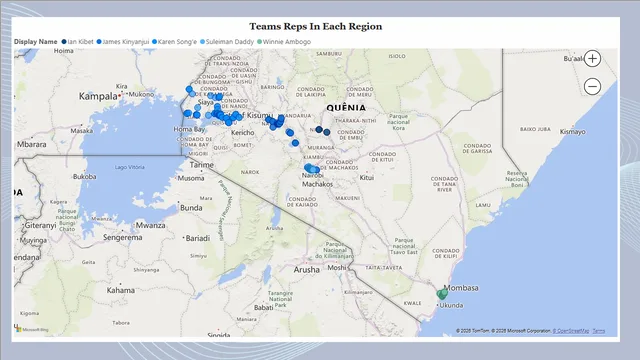Filter map by Ian Kibet legend label

pos(80,42)
